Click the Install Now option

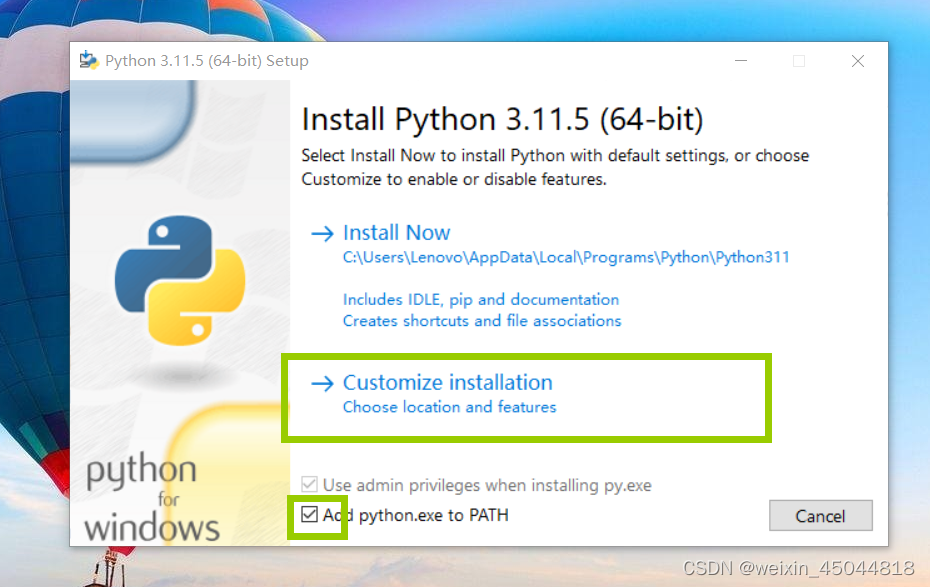pyautogui.click(x=396, y=232)
